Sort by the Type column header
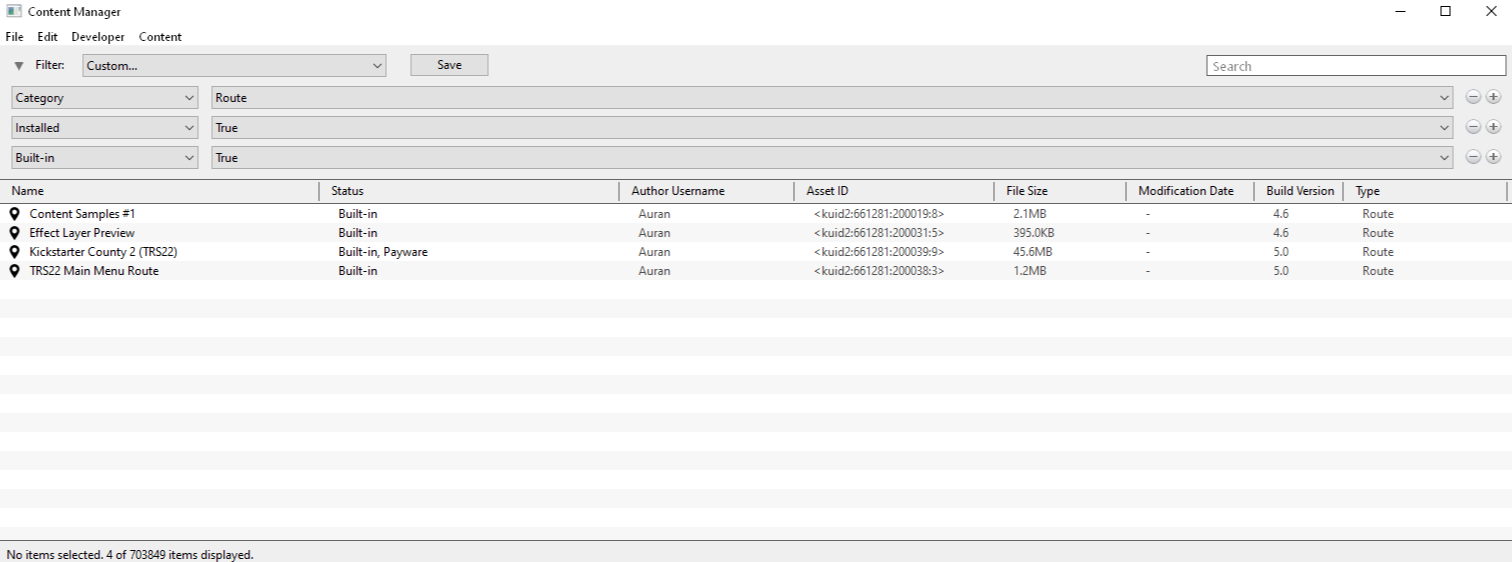Image resolution: width=1512 pixels, height=562 pixels. 1426,191
